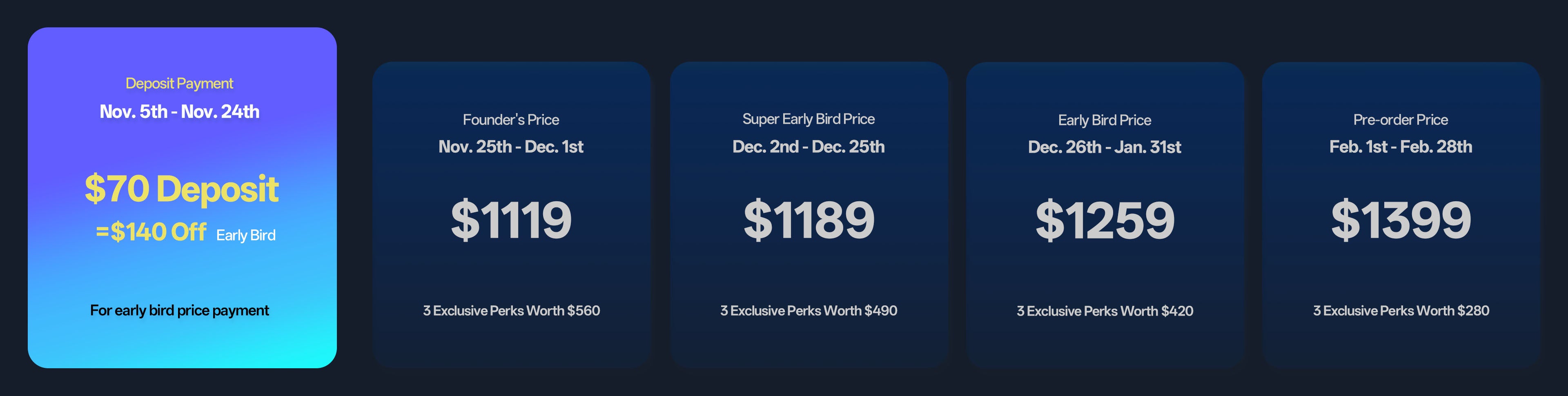Select the Founder's Price title
This screenshot has width=1568, height=396.
pos(511,120)
